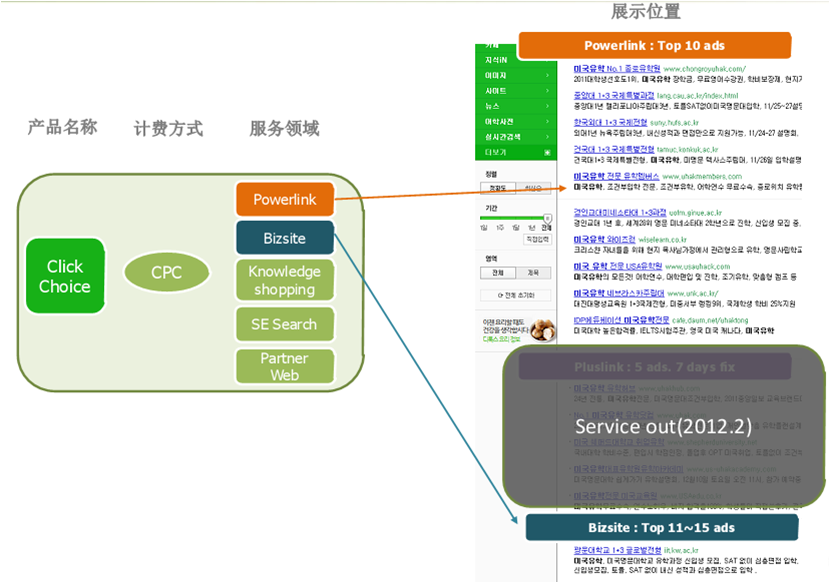This screenshot has width=830, height=583.
Task: Expand the 사이트 sidebar category
Action: click(x=516, y=91)
